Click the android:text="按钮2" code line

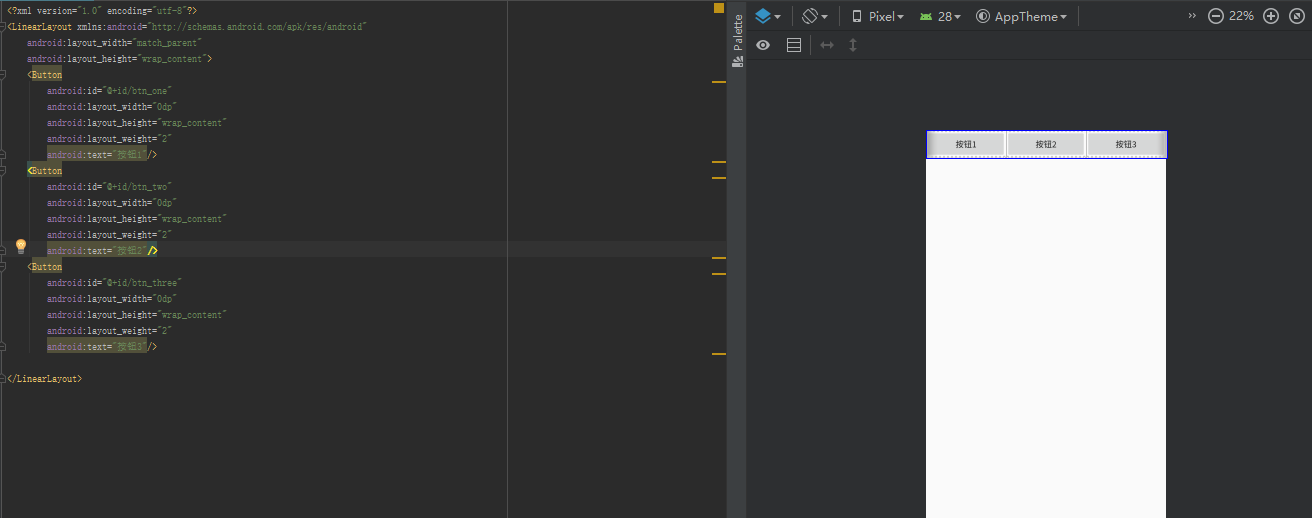(102, 251)
